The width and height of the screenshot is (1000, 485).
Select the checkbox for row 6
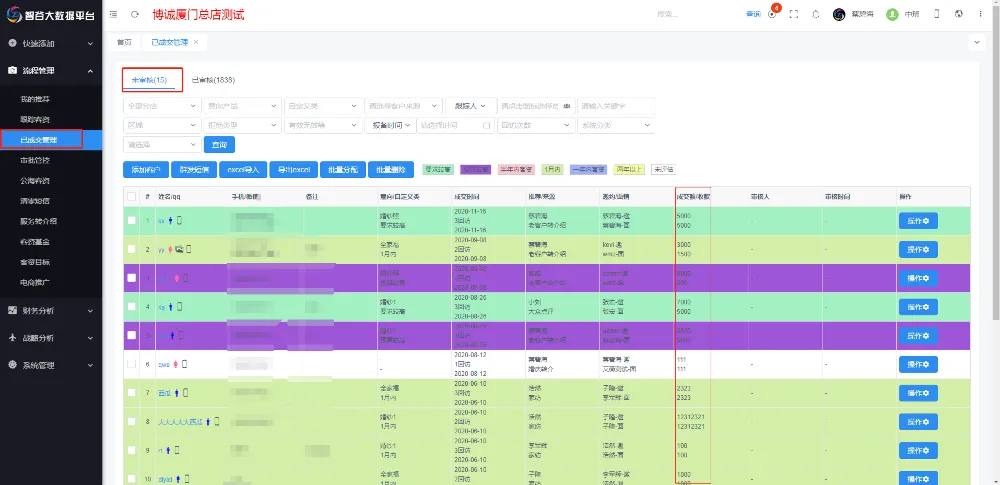tap(131, 365)
